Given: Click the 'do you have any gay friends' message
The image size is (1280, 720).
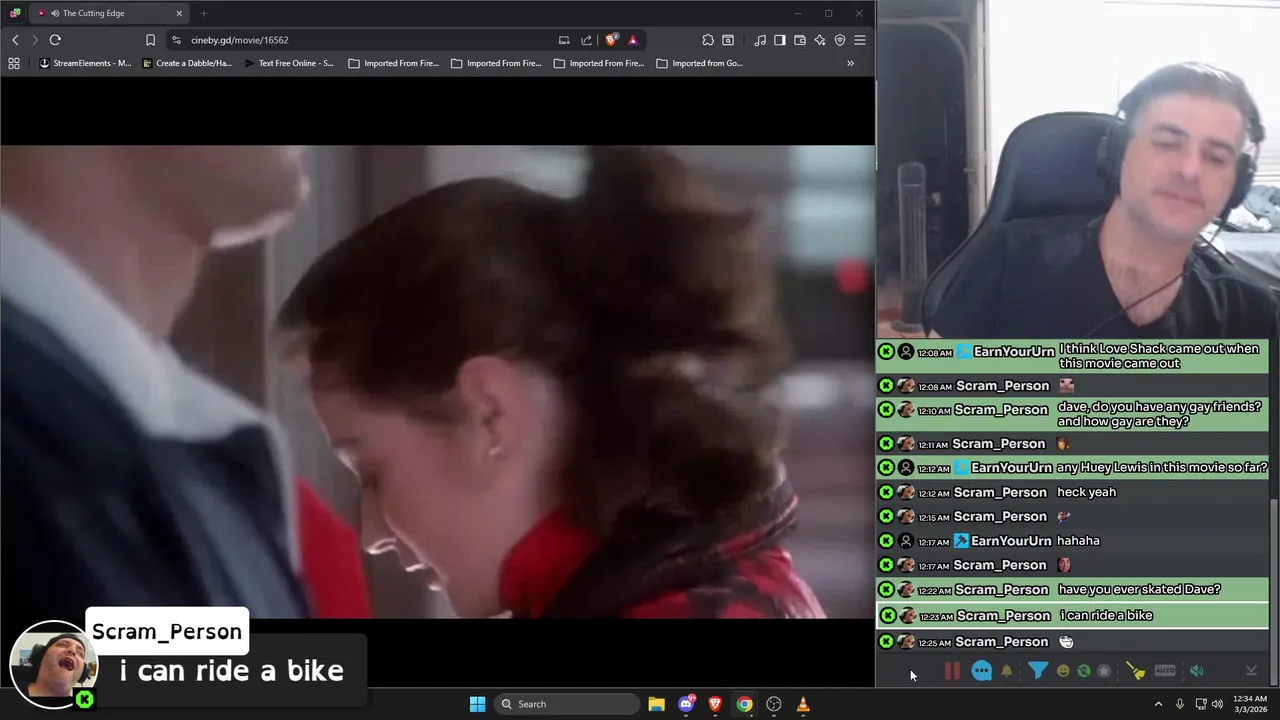Looking at the screenshot, I should [1072, 415].
